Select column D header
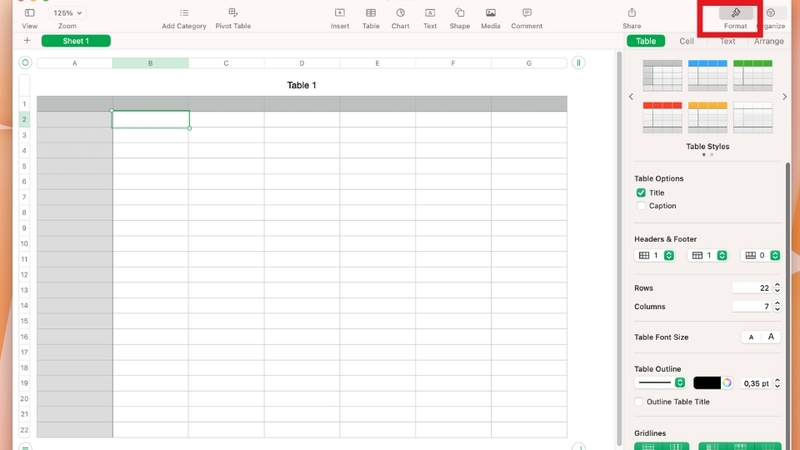The width and height of the screenshot is (800, 450). coord(302,63)
